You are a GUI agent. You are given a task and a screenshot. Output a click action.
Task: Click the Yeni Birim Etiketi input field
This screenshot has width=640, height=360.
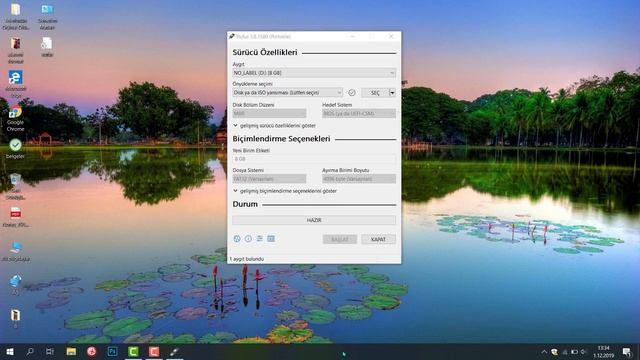314,159
